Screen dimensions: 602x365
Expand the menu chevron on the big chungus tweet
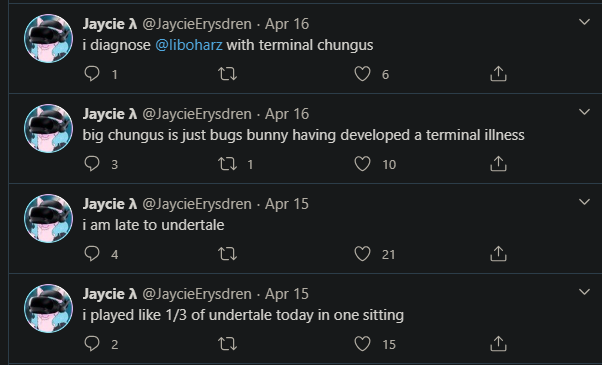pyautogui.click(x=584, y=112)
